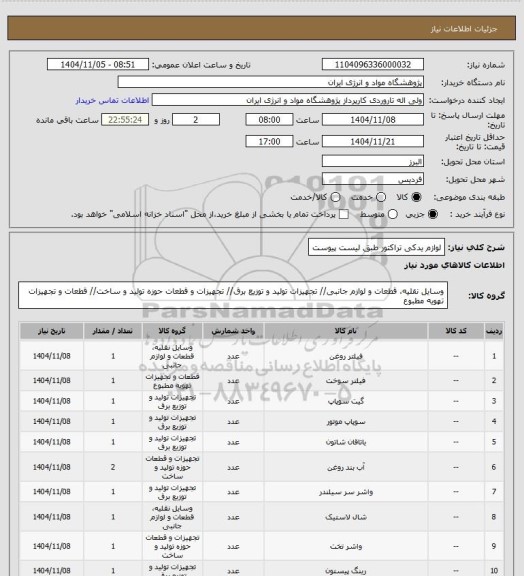Image resolution: width=524 pixels, height=576 pixels.
Task: Click the تعداد / مقدار column header
Action: click(x=113, y=331)
